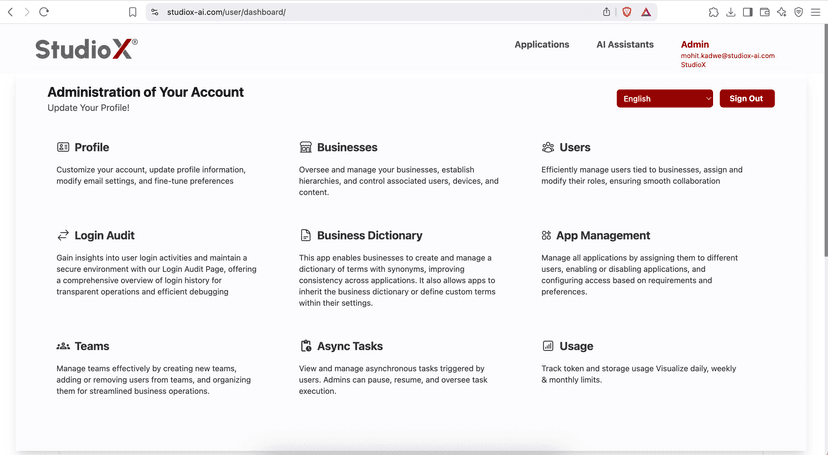Screen dimensions: 828x455
Task: Click the share icon in address bar
Action: (606, 12)
